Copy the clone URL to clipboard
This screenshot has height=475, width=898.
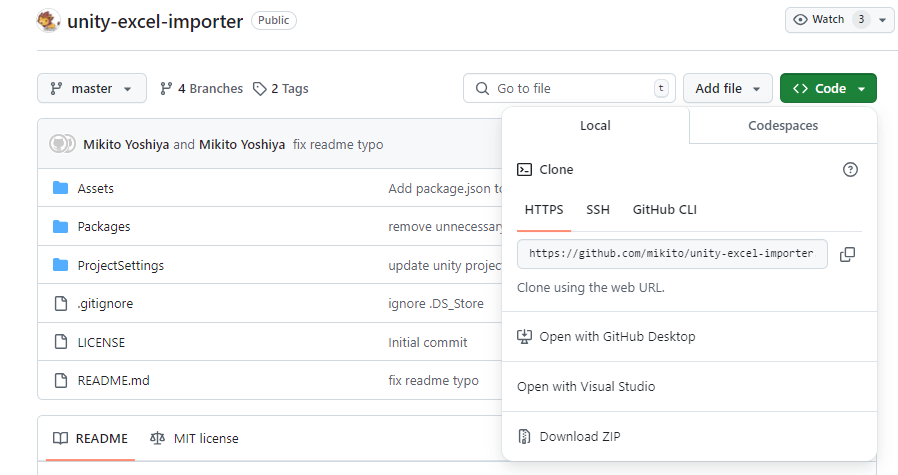[x=847, y=254]
